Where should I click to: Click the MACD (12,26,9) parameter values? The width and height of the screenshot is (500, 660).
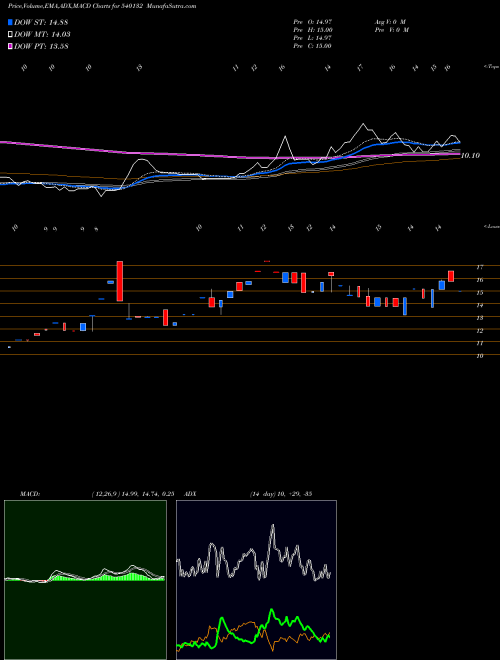click(133, 494)
